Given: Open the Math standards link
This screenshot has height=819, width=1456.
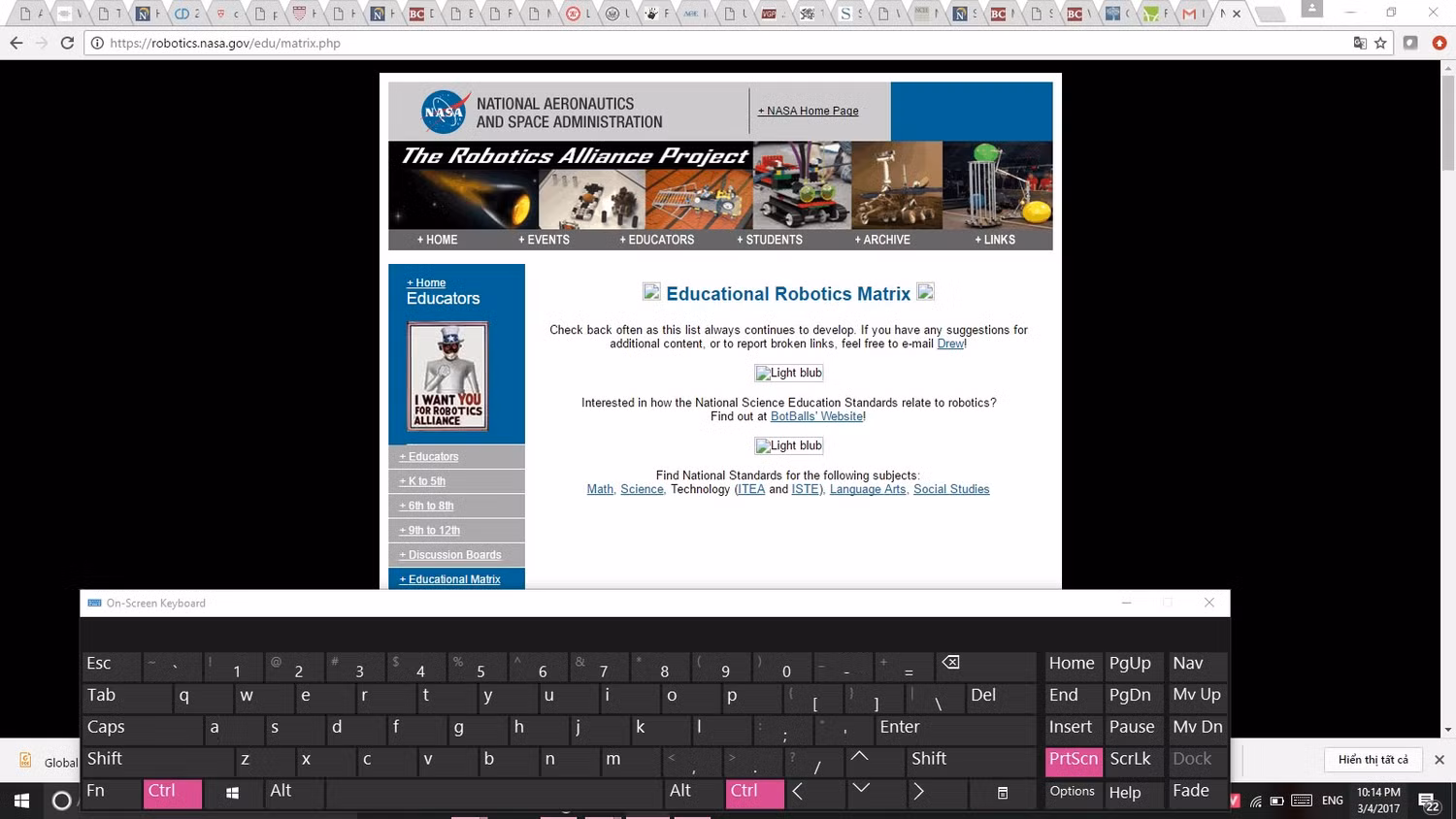Looking at the screenshot, I should click(600, 489).
